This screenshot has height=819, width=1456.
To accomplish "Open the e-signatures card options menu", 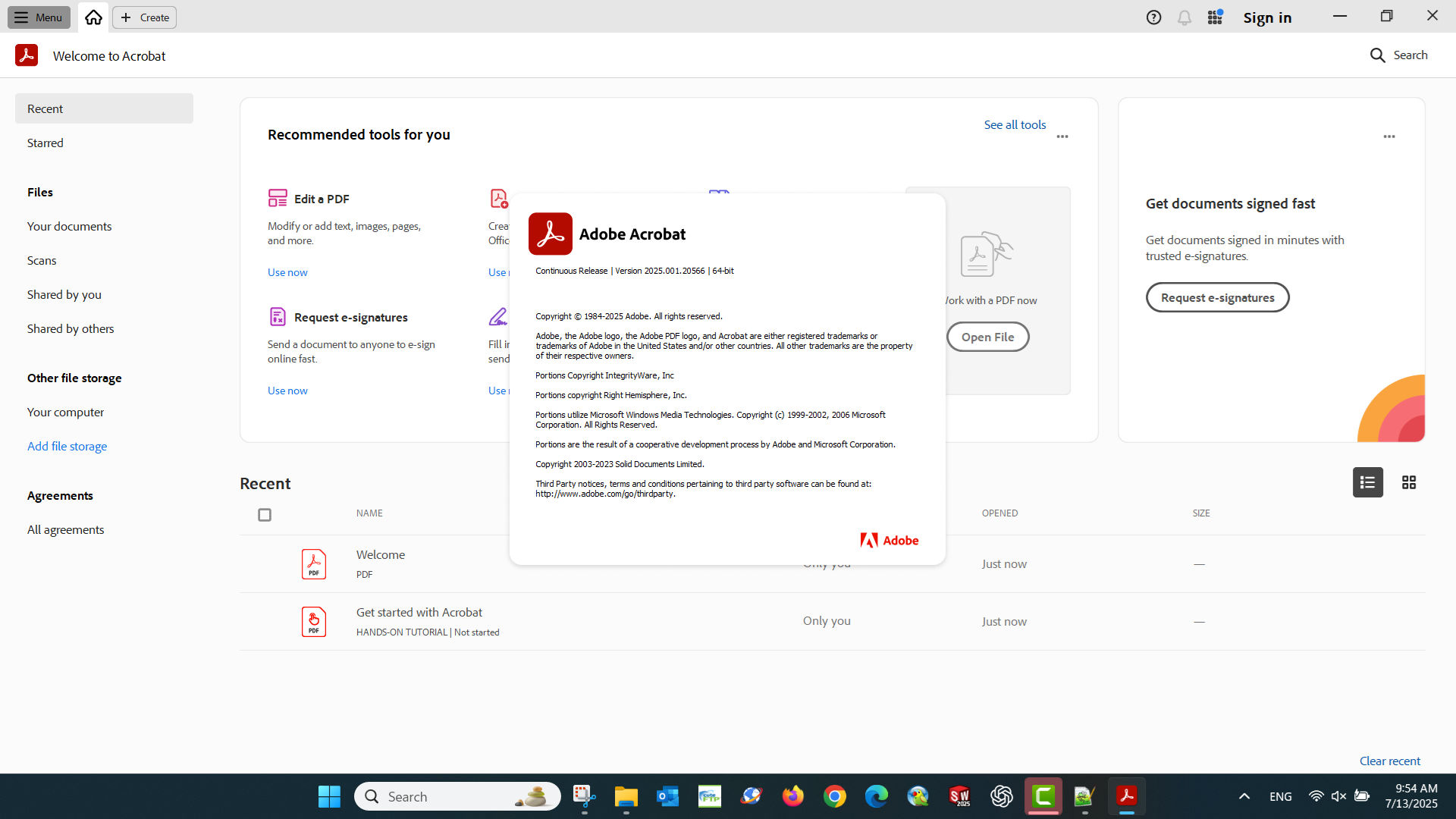I will tap(1389, 136).
